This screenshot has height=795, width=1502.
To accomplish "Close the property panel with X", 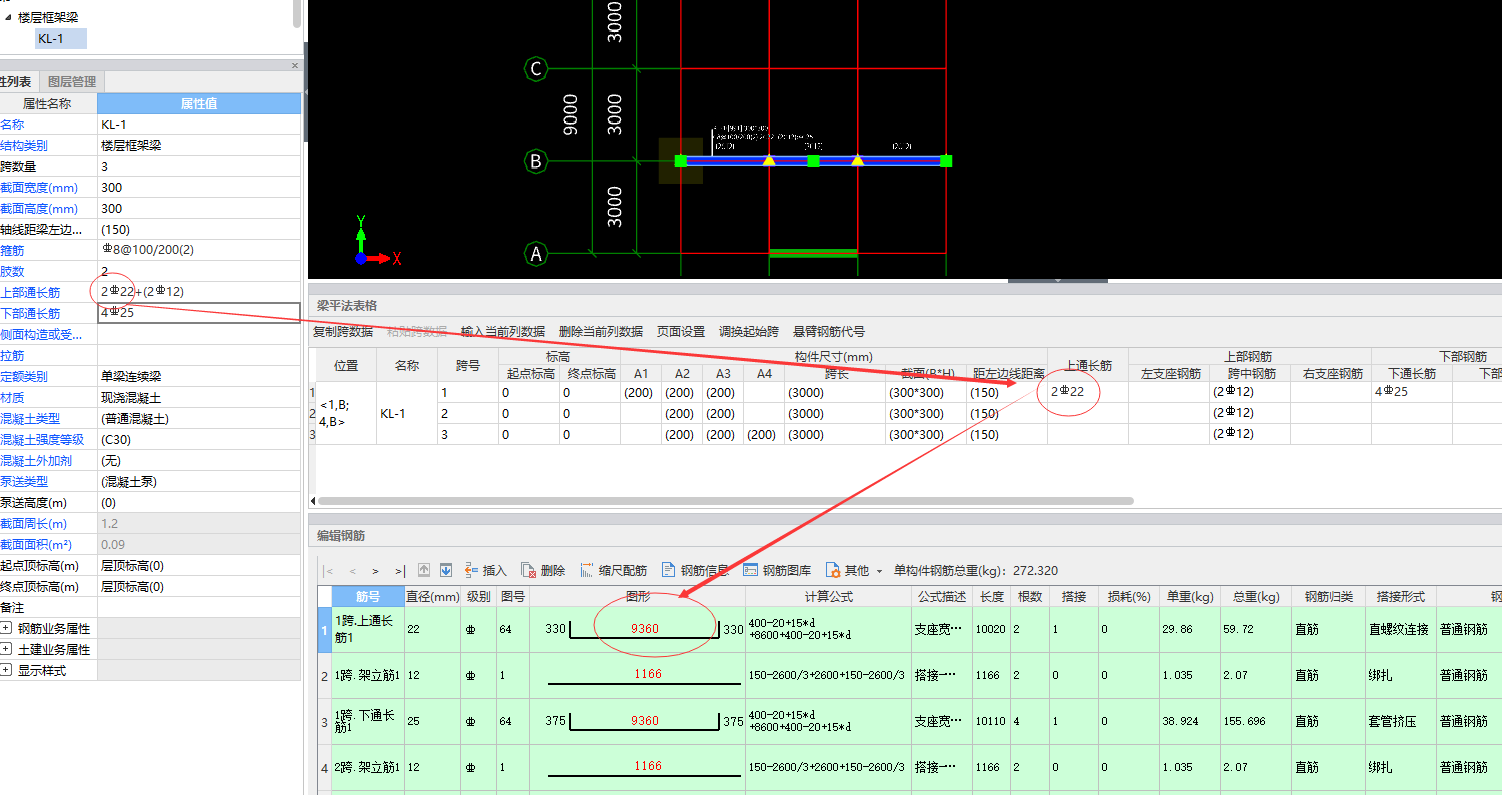I will click(295, 66).
